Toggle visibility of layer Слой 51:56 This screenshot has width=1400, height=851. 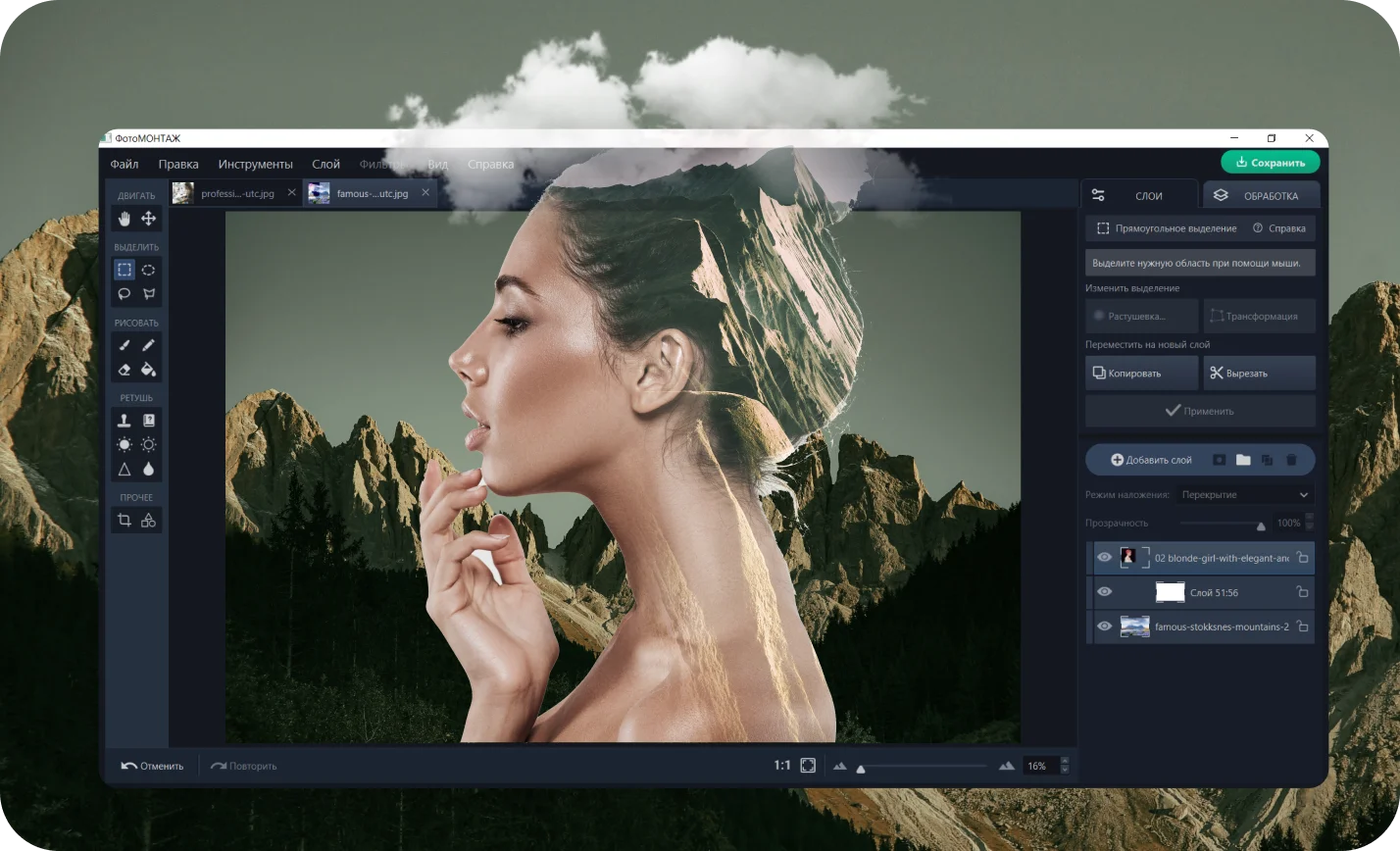(x=1104, y=592)
